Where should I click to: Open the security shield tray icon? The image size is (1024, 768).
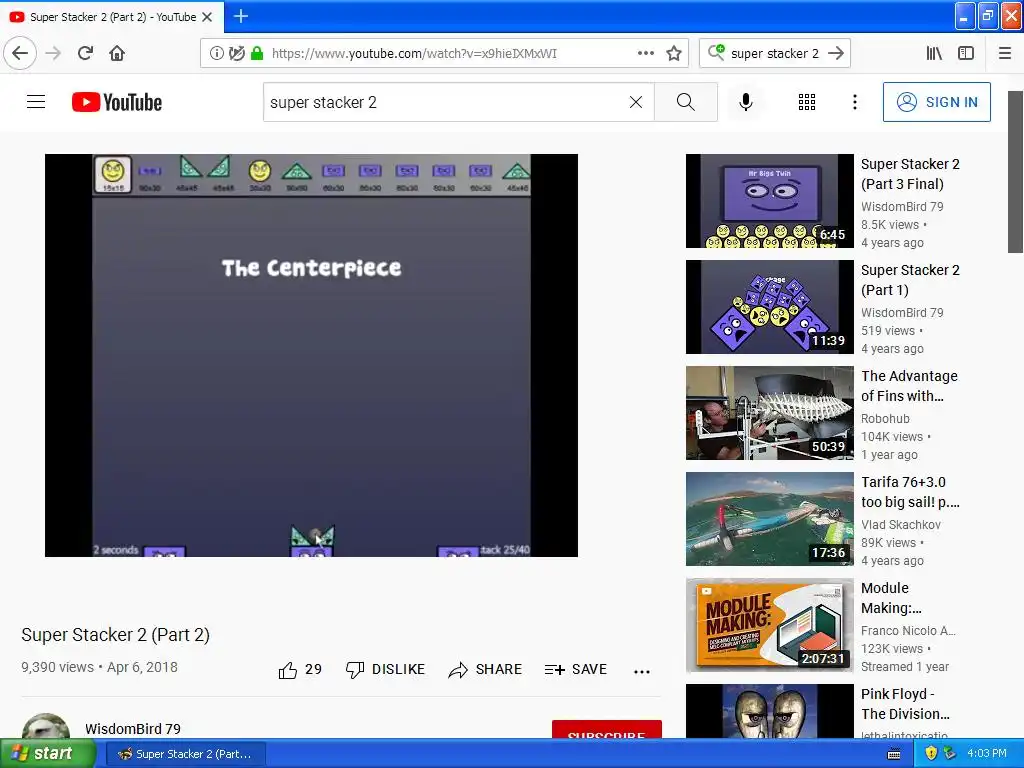tap(931, 754)
